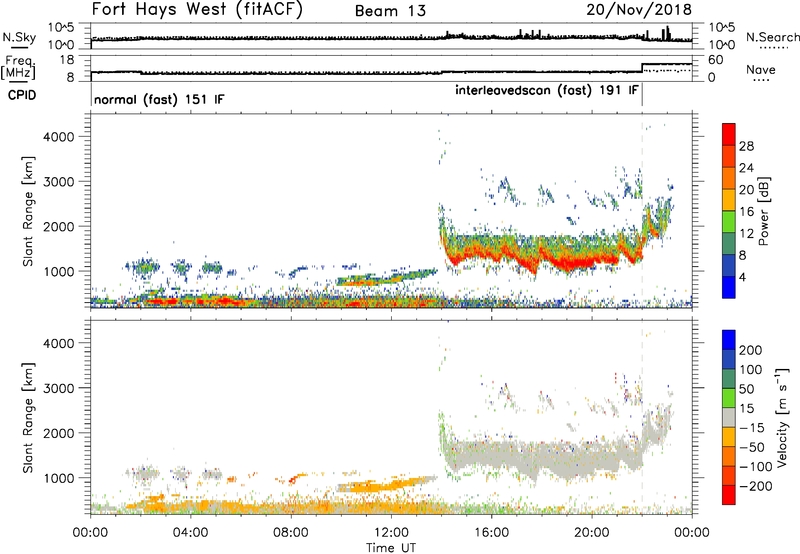
Task: Click the yellow 16–20 dB Power colorbar segment
Action: 729,199
